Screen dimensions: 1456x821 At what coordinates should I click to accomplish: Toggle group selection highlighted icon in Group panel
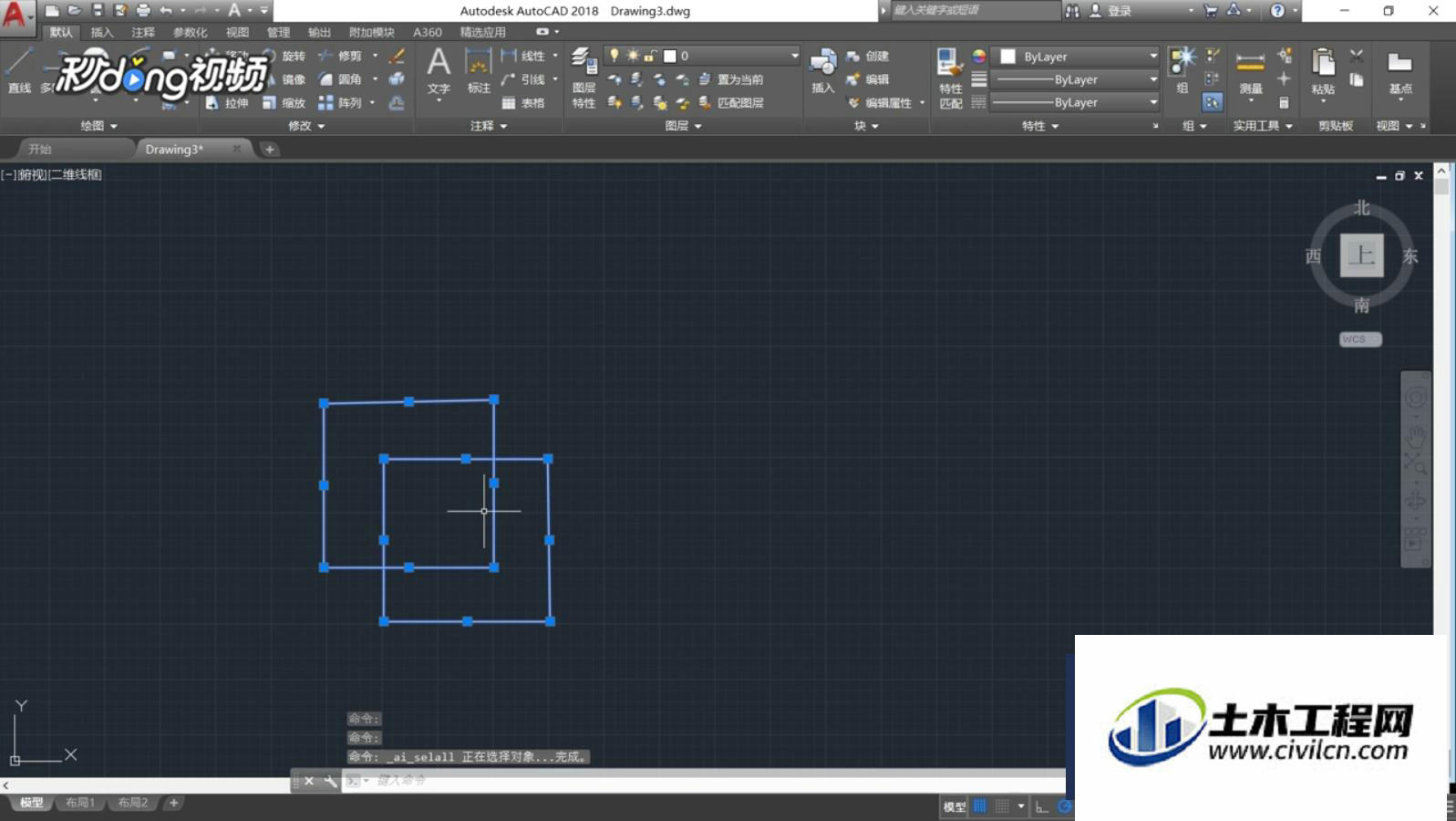click(1213, 102)
